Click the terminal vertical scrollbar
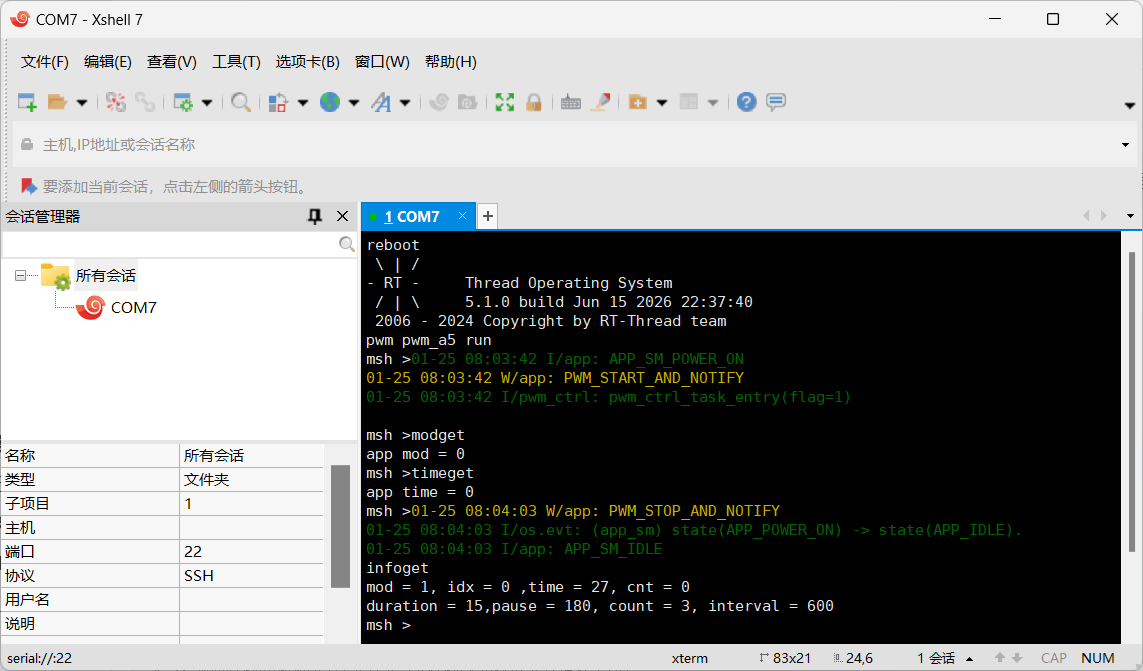The height and width of the screenshot is (671, 1143). (x=1131, y=401)
